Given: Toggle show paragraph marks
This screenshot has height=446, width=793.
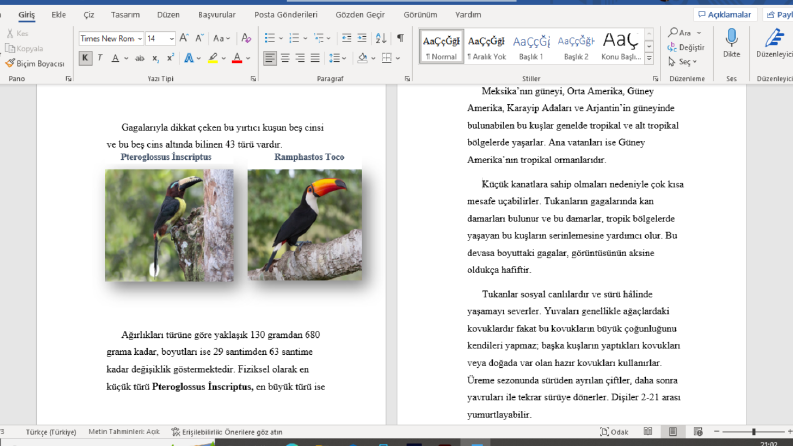Looking at the screenshot, I should (x=400, y=38).
